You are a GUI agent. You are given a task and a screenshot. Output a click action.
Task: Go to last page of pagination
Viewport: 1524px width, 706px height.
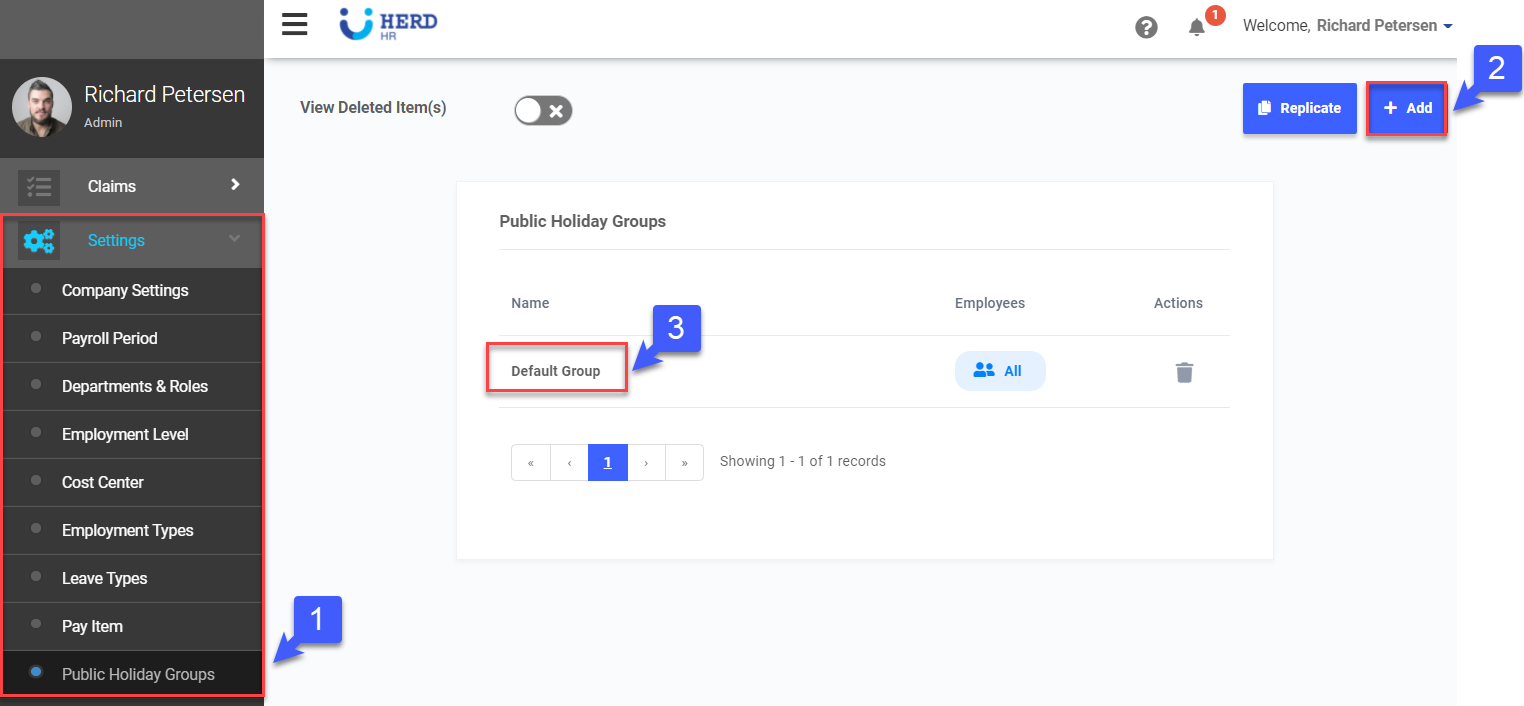click(684, 463)
